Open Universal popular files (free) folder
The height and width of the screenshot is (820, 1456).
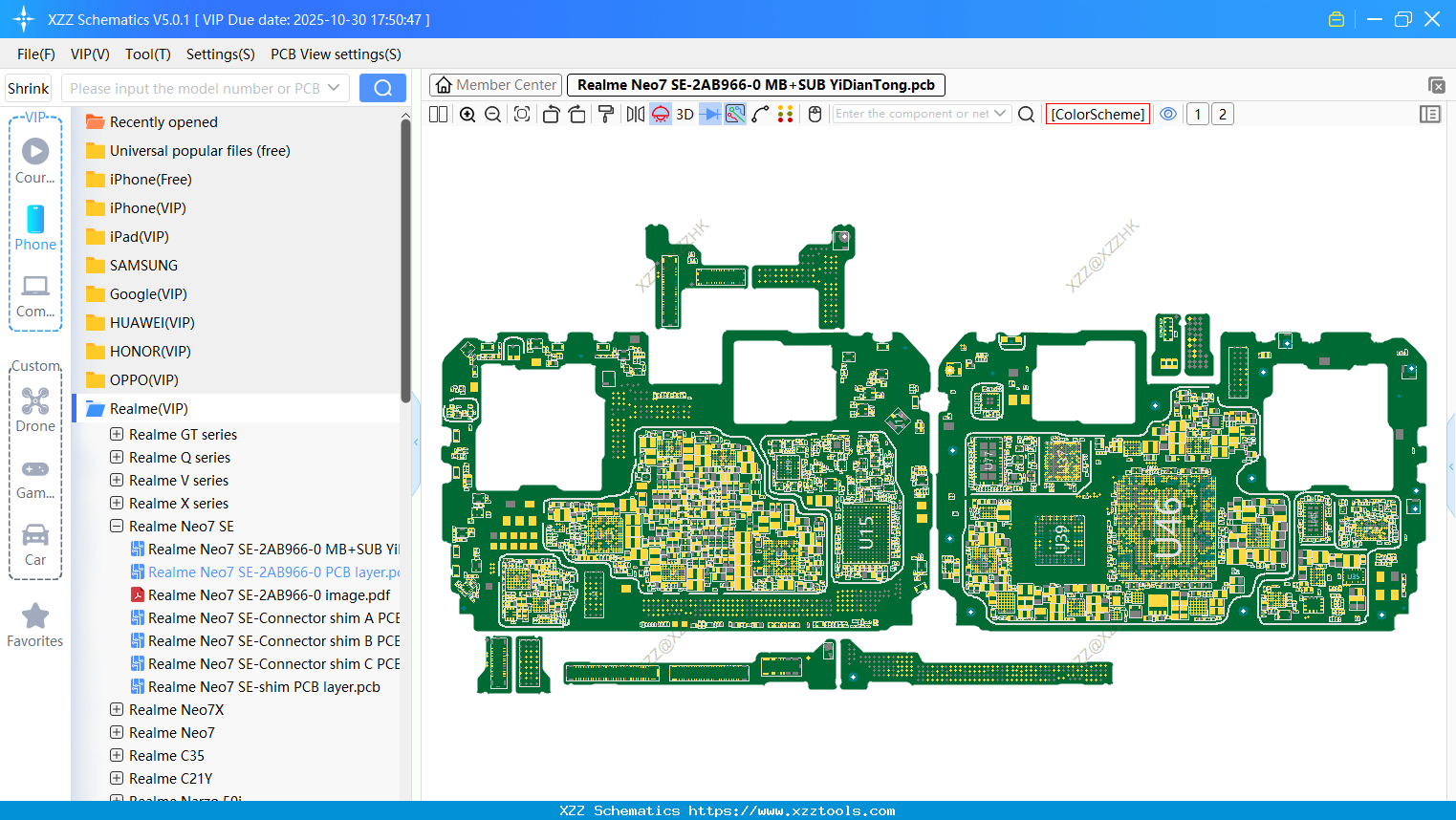coord(187,151)
